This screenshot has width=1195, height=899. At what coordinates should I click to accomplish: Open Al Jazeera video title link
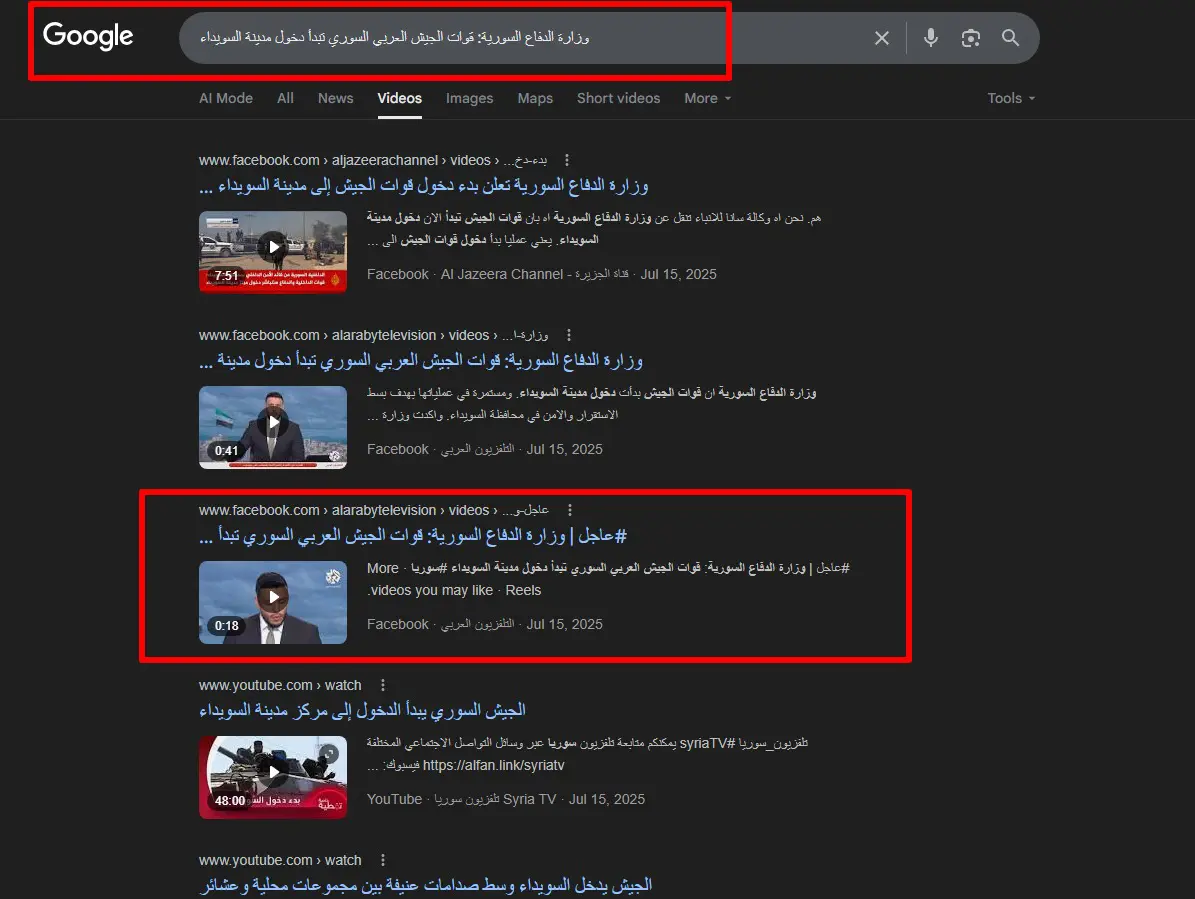point(424,185)
